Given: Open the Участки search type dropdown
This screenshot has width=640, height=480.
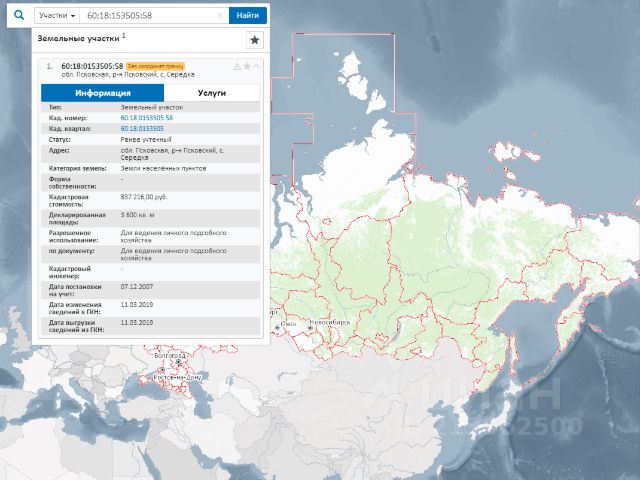Looking at the screenshot, I should [58, 16].
